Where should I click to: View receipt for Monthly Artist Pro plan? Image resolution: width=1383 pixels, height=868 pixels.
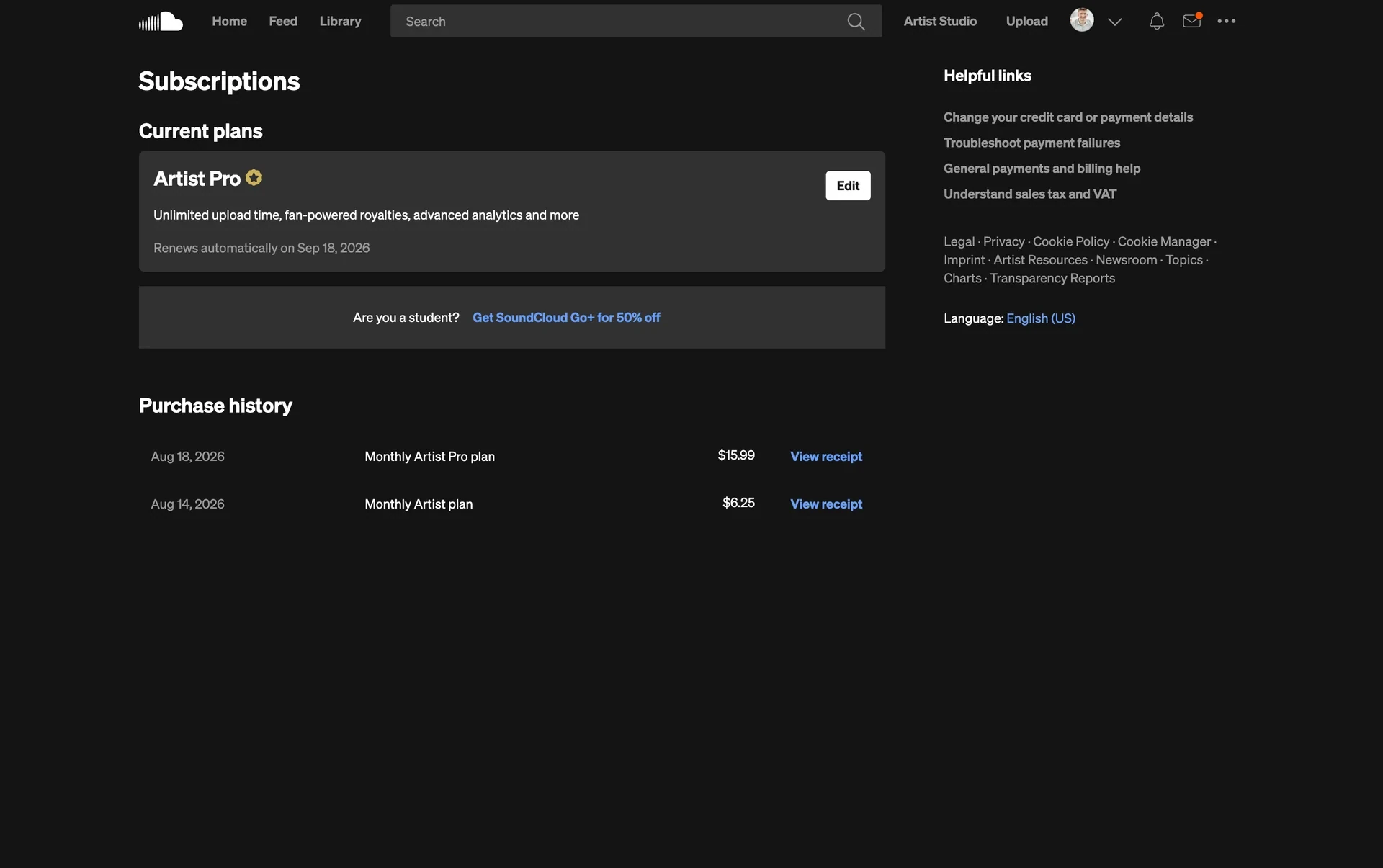826,457
